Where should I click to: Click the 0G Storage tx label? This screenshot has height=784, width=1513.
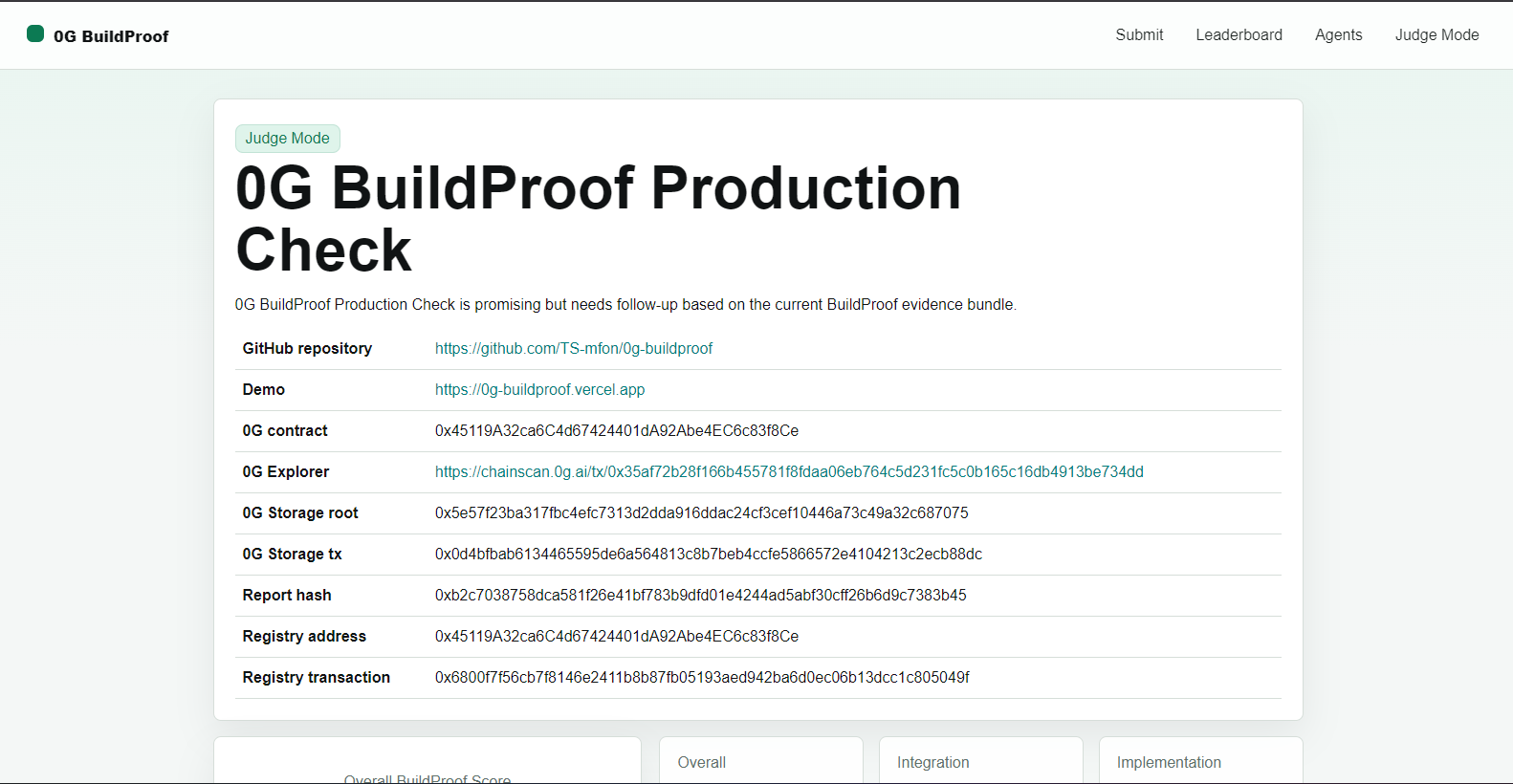(x=292, y=554)
